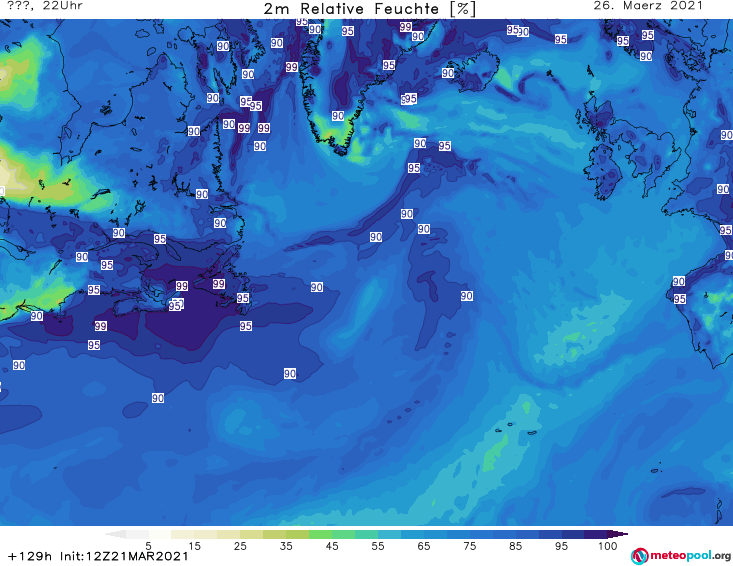
Task: Click the legend tick label '75'
Action: pyautogui.click(x=469, y=546)
